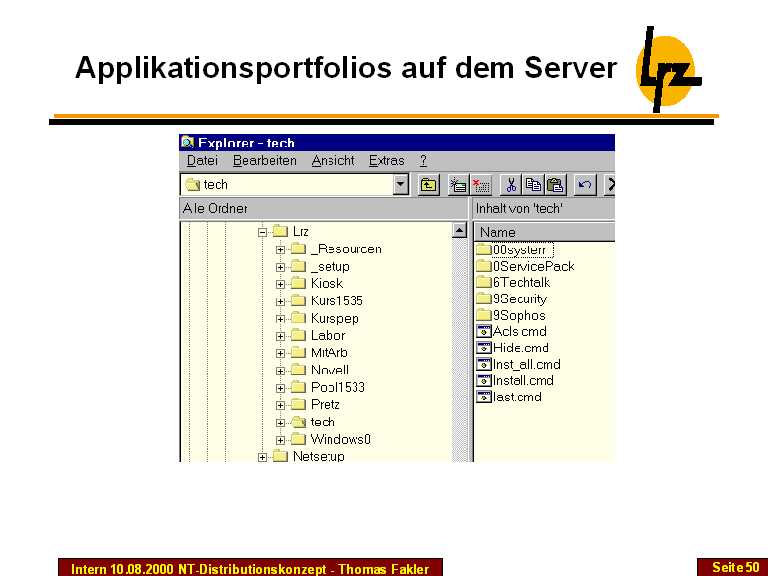Screen dimensions: 768x576
Task: Open the Datei menu
Action: click(x=202, y=160)
